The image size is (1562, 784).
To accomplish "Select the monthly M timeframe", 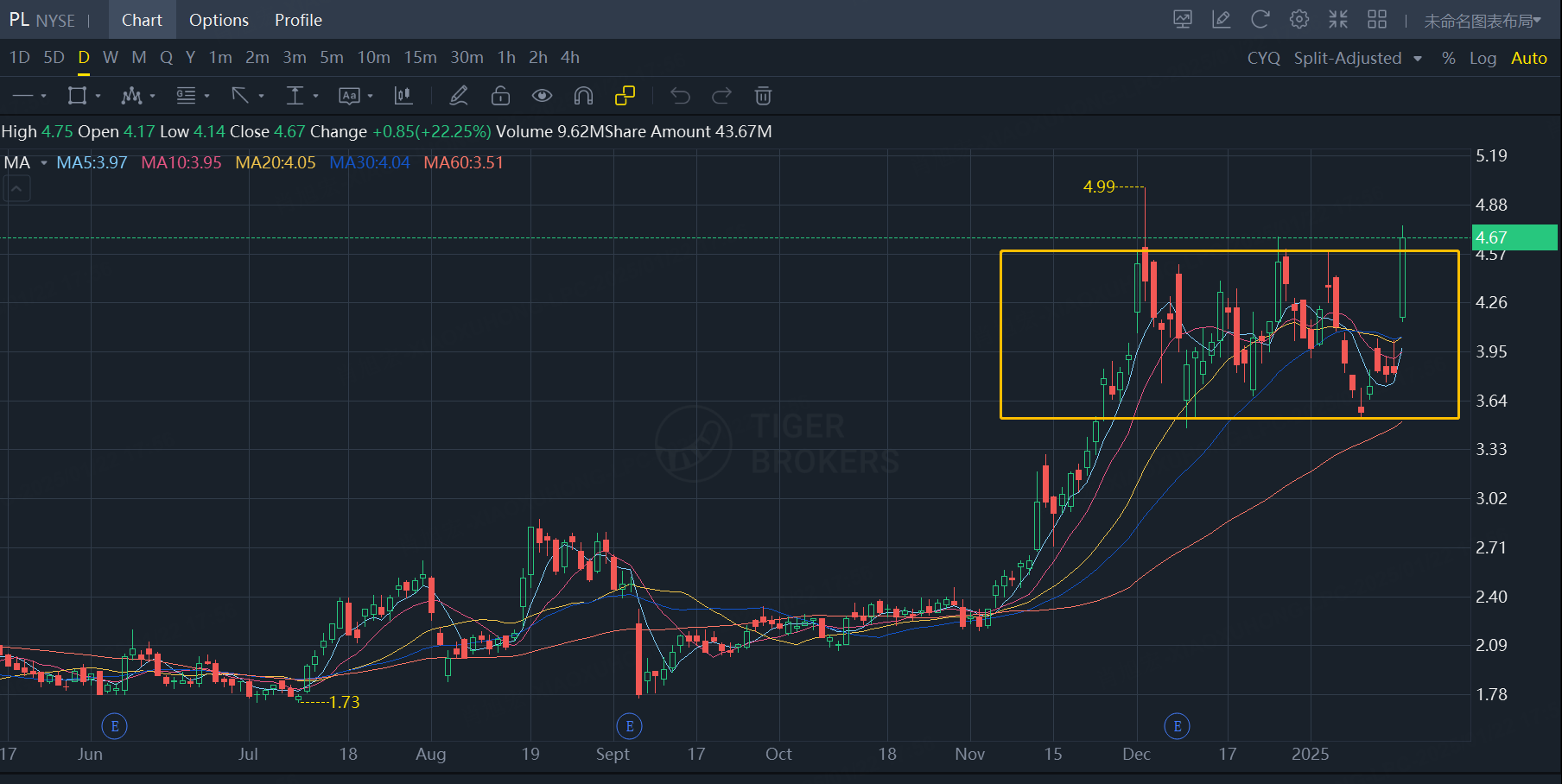I will point(139,58).
